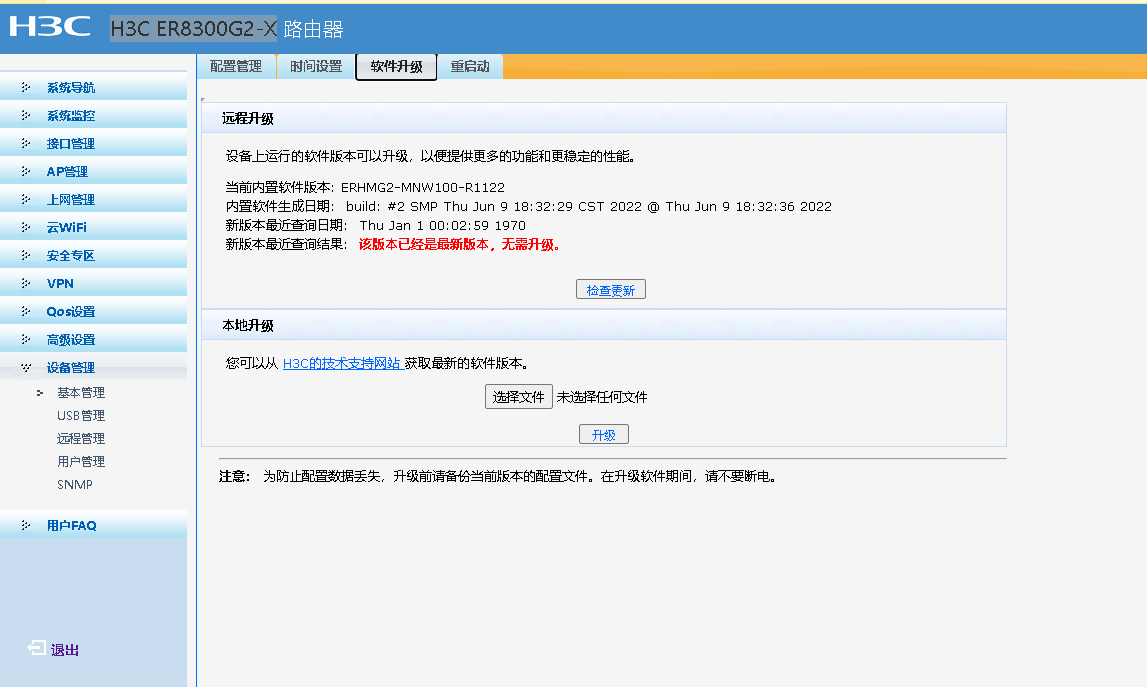The image size is (1147, 687).
Task: Switch to 配置管理 tab
Action: click(x=236, y=67)
